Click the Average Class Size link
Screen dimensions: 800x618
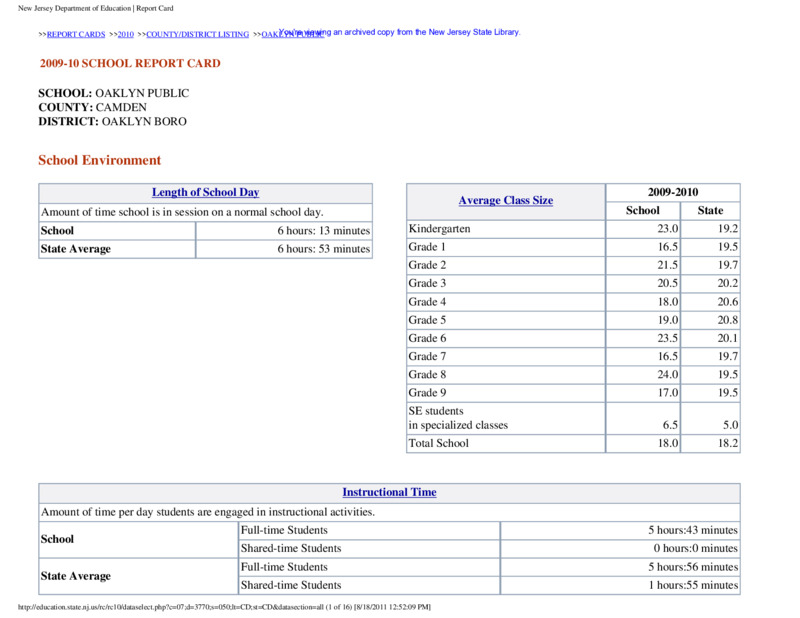click(x=506, y=201)
